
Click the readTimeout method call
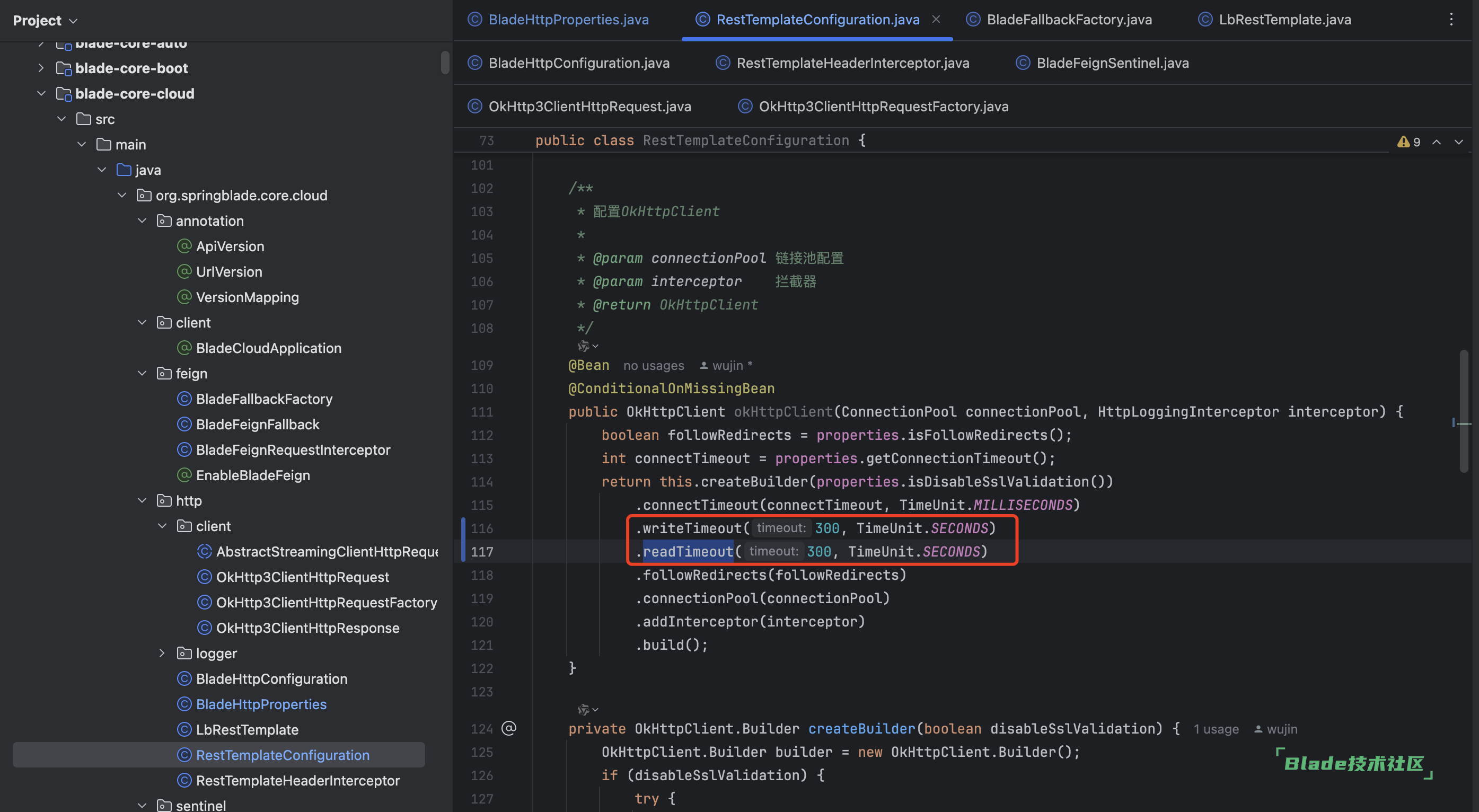pyautogui.click(x=688, y=551)
